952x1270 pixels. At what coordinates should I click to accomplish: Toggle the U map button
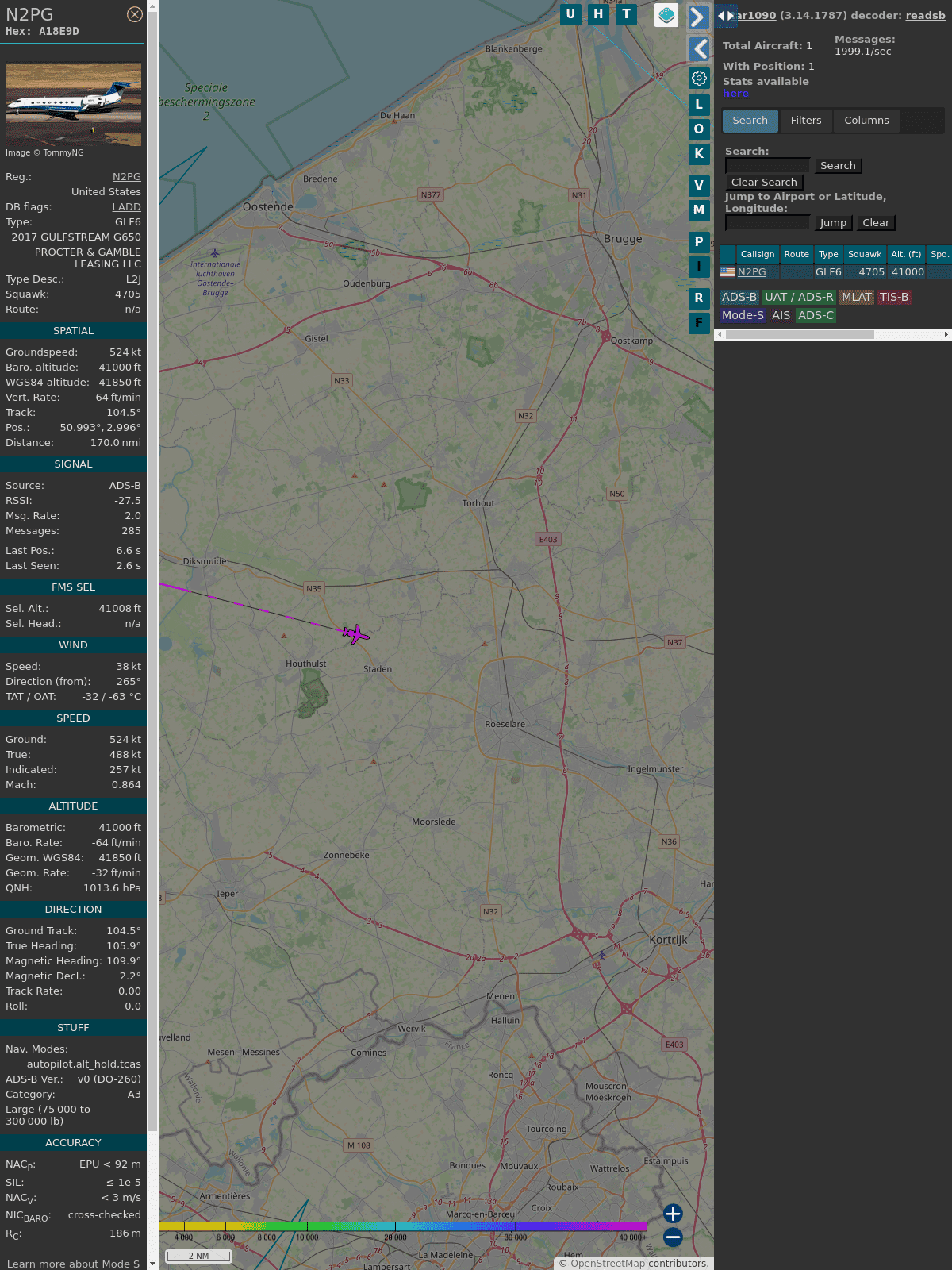click(x=570, y=14)
